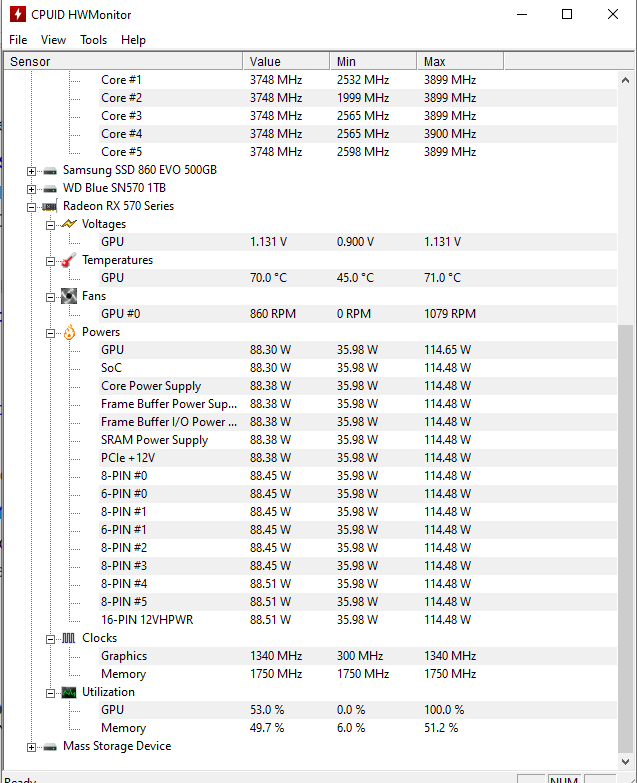
Task: Click the Clocks waveform icon
Action: tap(69, 638)
